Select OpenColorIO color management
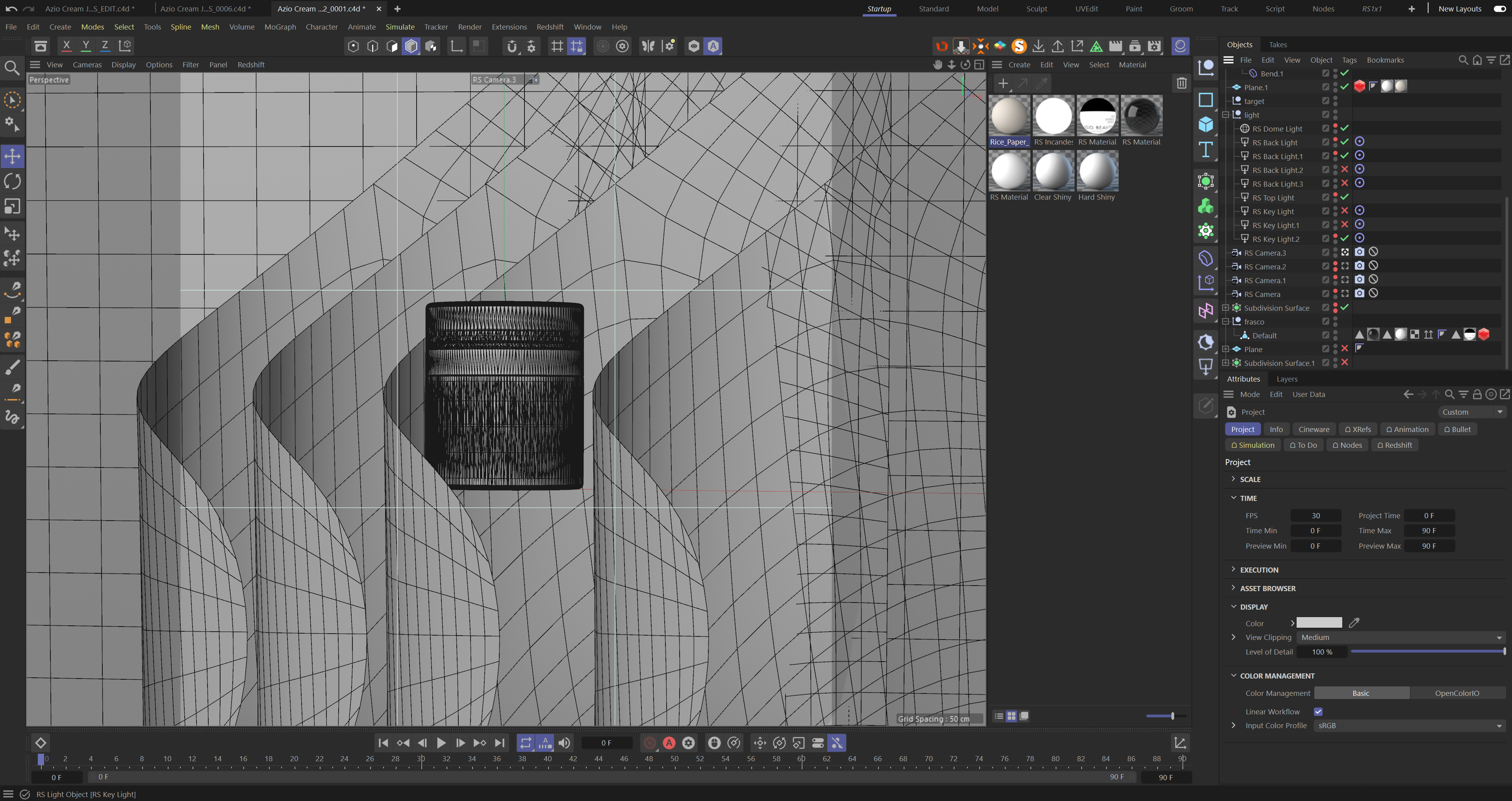 click(x=1457, y=693)
